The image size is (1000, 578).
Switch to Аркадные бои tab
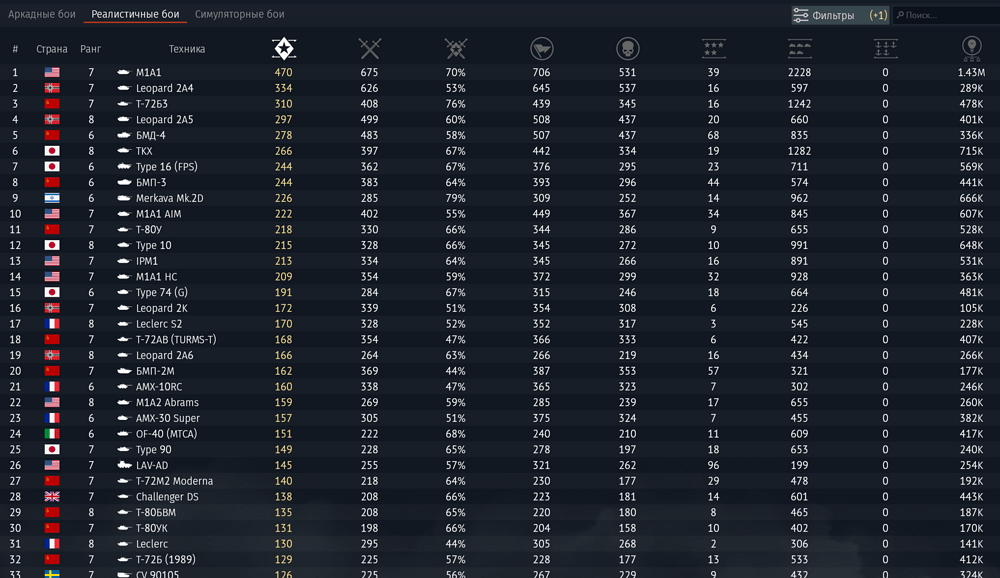click(42, 15)
